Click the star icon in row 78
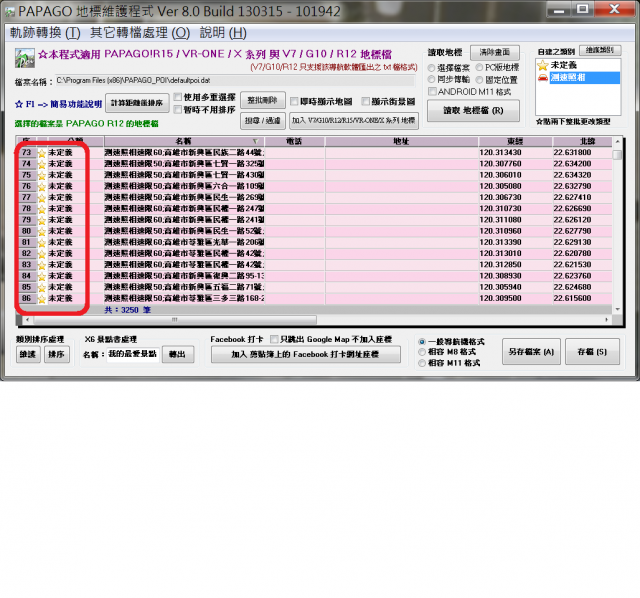Screen dimensions: 640x598 tap(42, 209)
